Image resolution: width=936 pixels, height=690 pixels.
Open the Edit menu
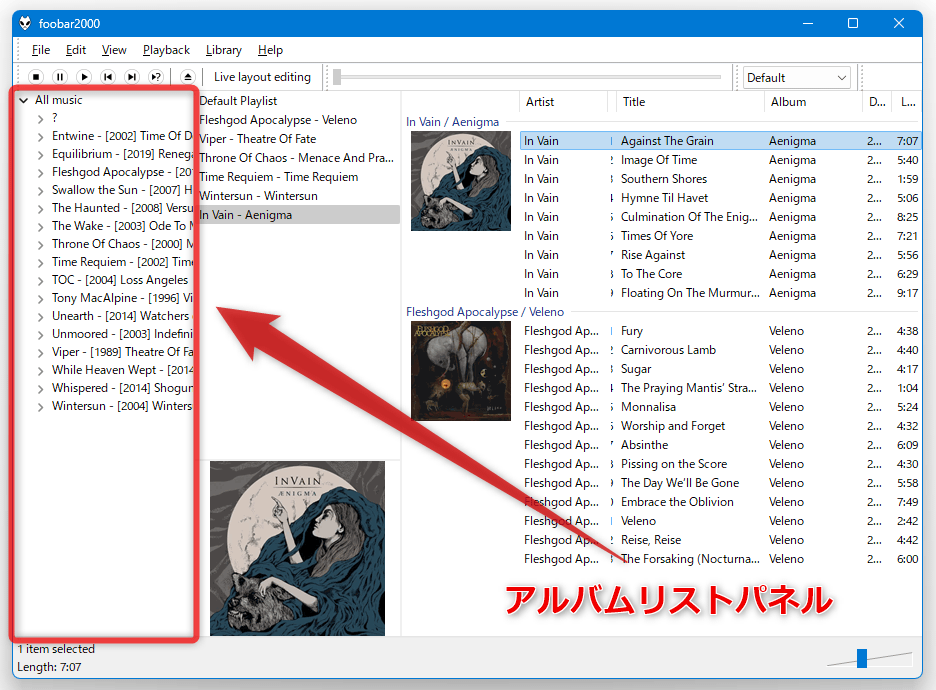(76, 50)
